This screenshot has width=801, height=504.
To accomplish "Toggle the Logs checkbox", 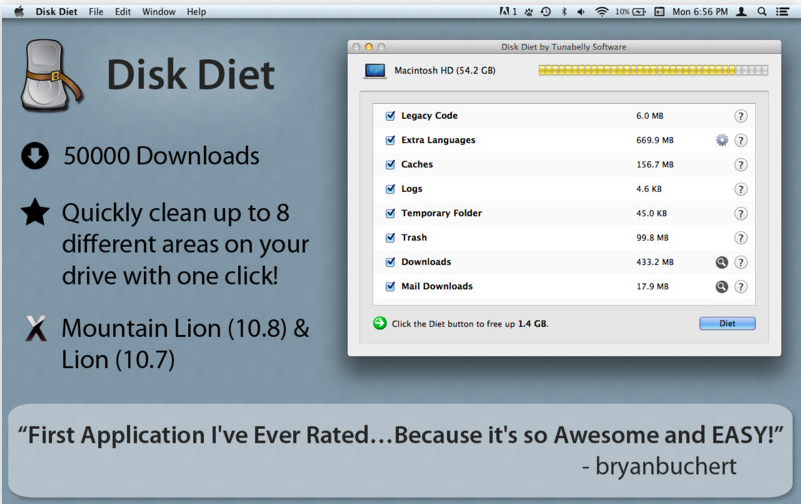I will coord(390,189).
